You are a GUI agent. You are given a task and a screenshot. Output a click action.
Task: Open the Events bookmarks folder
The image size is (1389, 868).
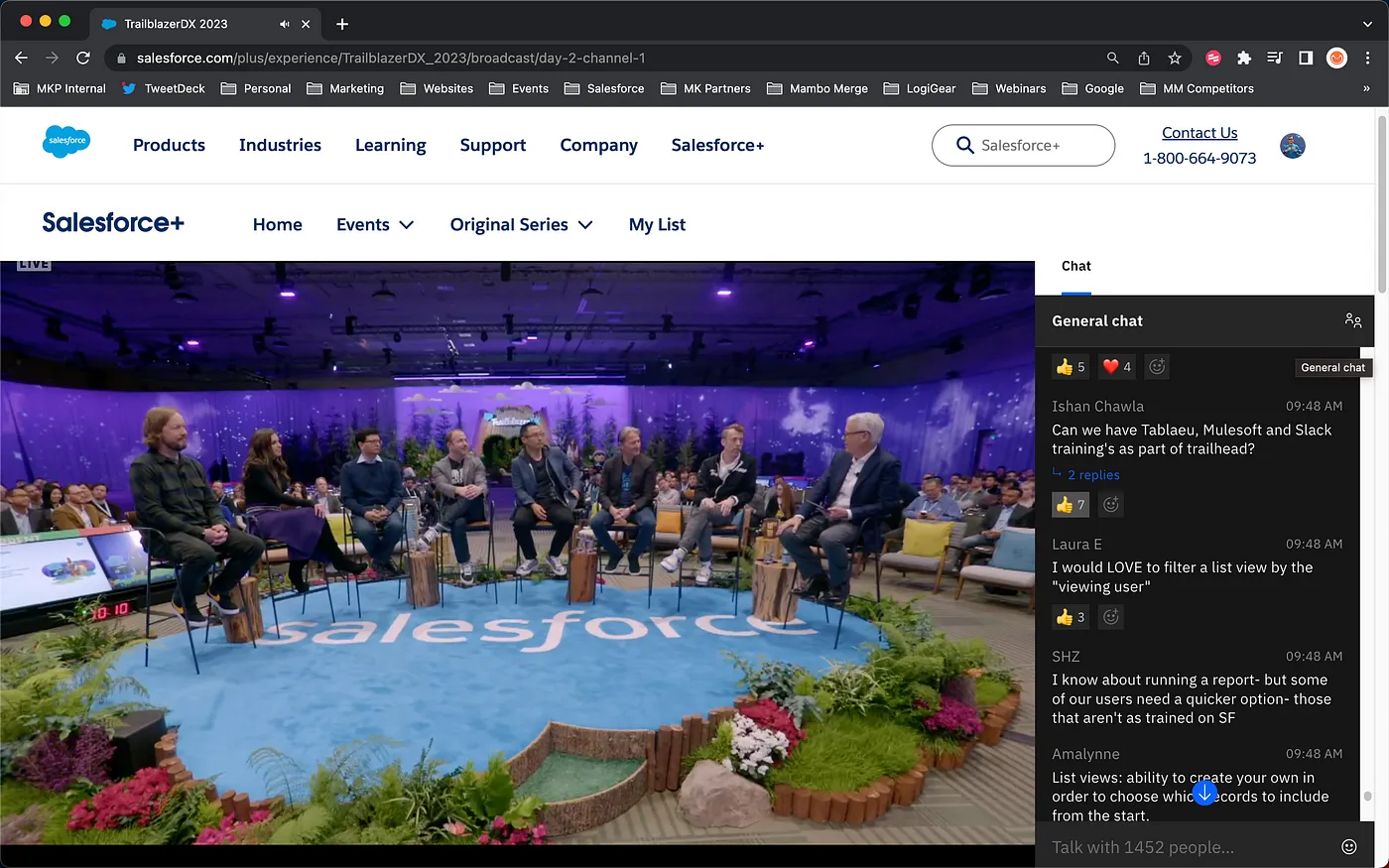519,88
